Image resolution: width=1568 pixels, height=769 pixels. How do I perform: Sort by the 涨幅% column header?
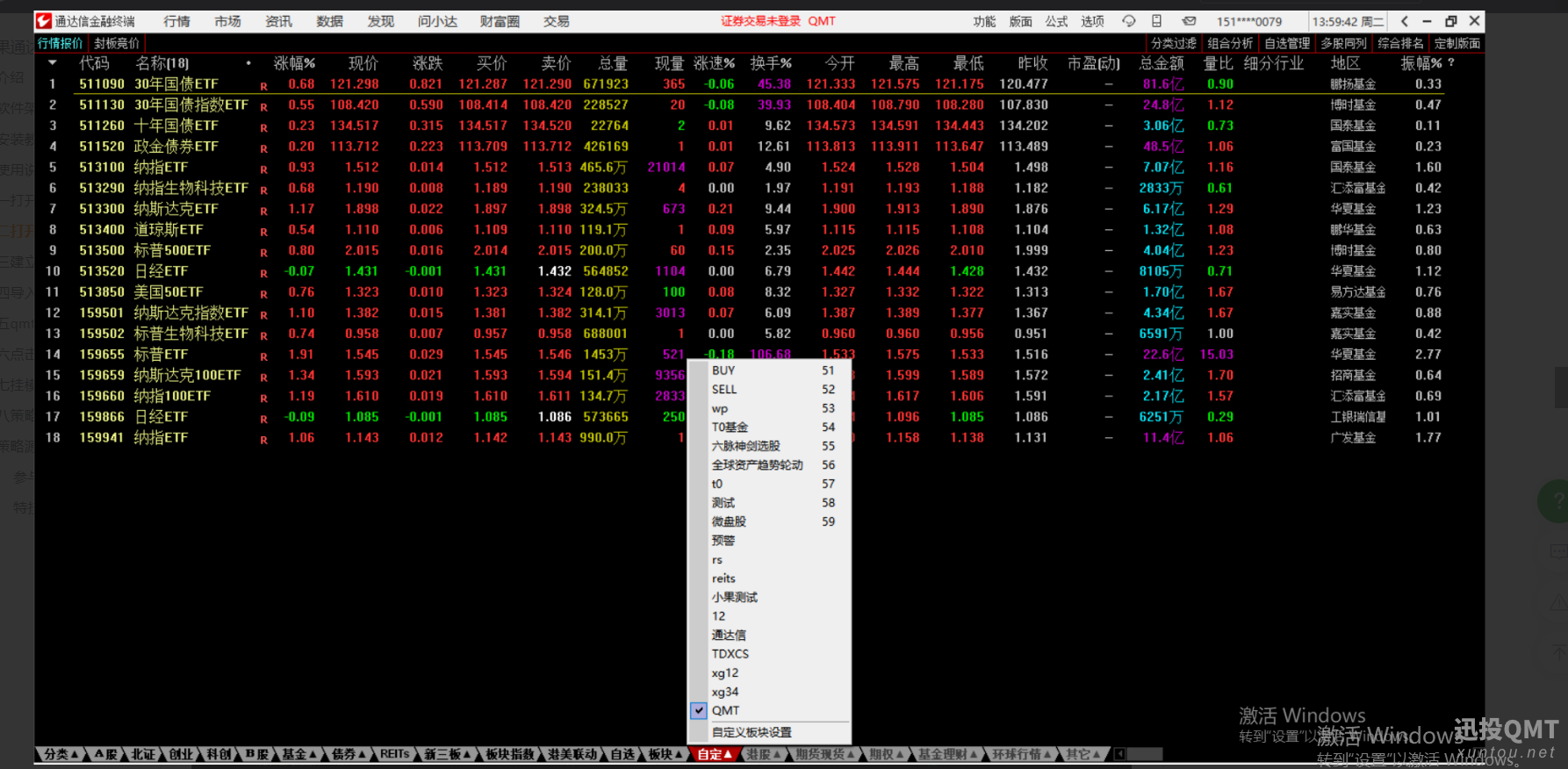pyautogui.click(x=294, y=63)
